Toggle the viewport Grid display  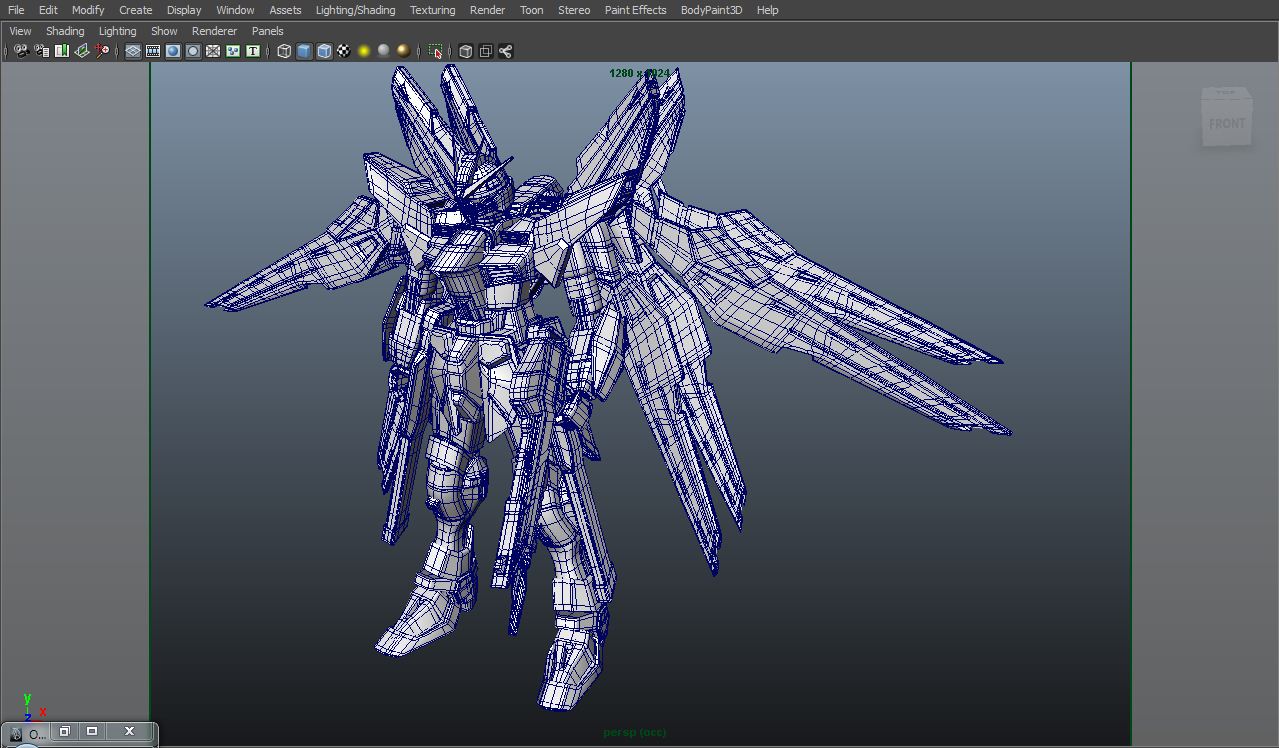(133, 51)
